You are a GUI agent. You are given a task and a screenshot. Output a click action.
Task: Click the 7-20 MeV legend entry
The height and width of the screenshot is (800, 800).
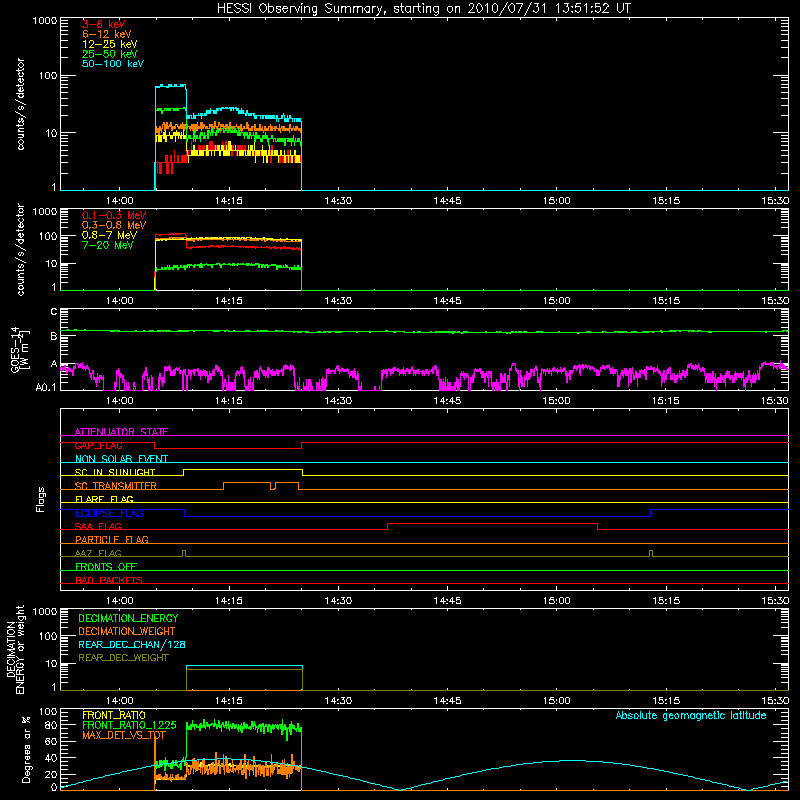(x=108, y=245)
